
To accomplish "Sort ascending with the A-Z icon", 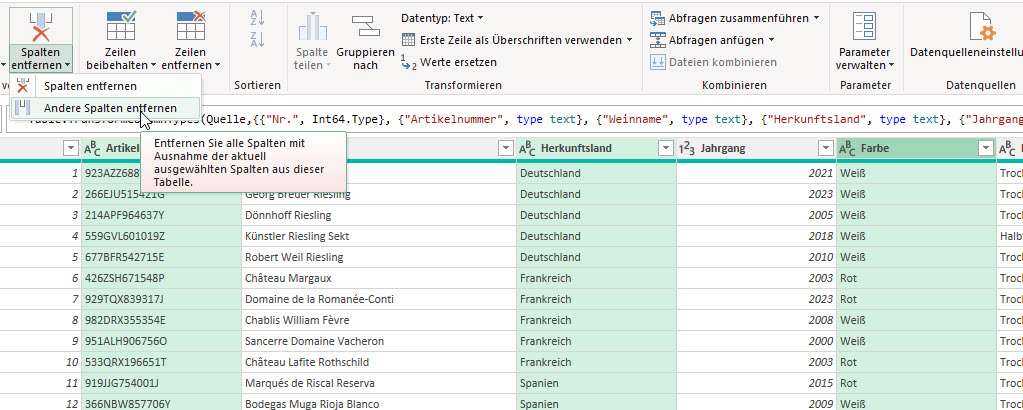I will click(257, 18).
